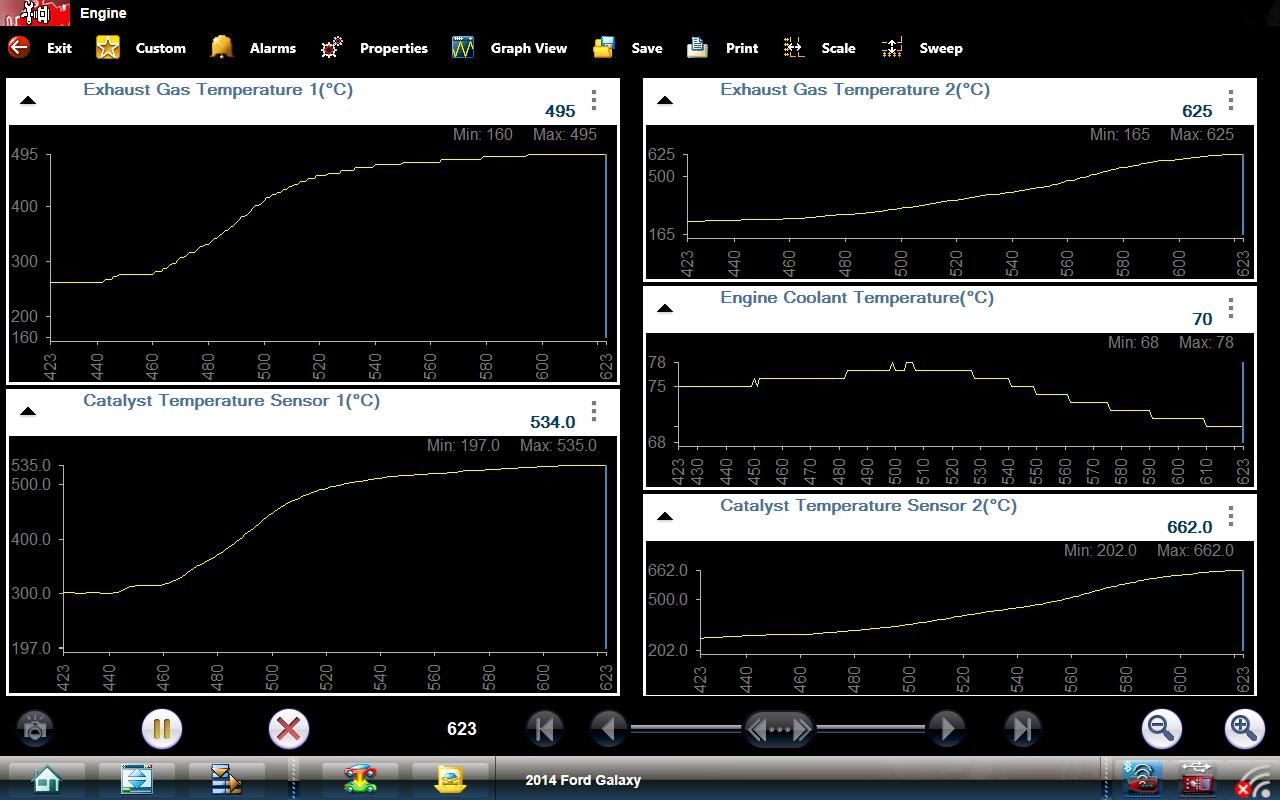
Task: Switch to Graph View
Action: click(463, 47)
